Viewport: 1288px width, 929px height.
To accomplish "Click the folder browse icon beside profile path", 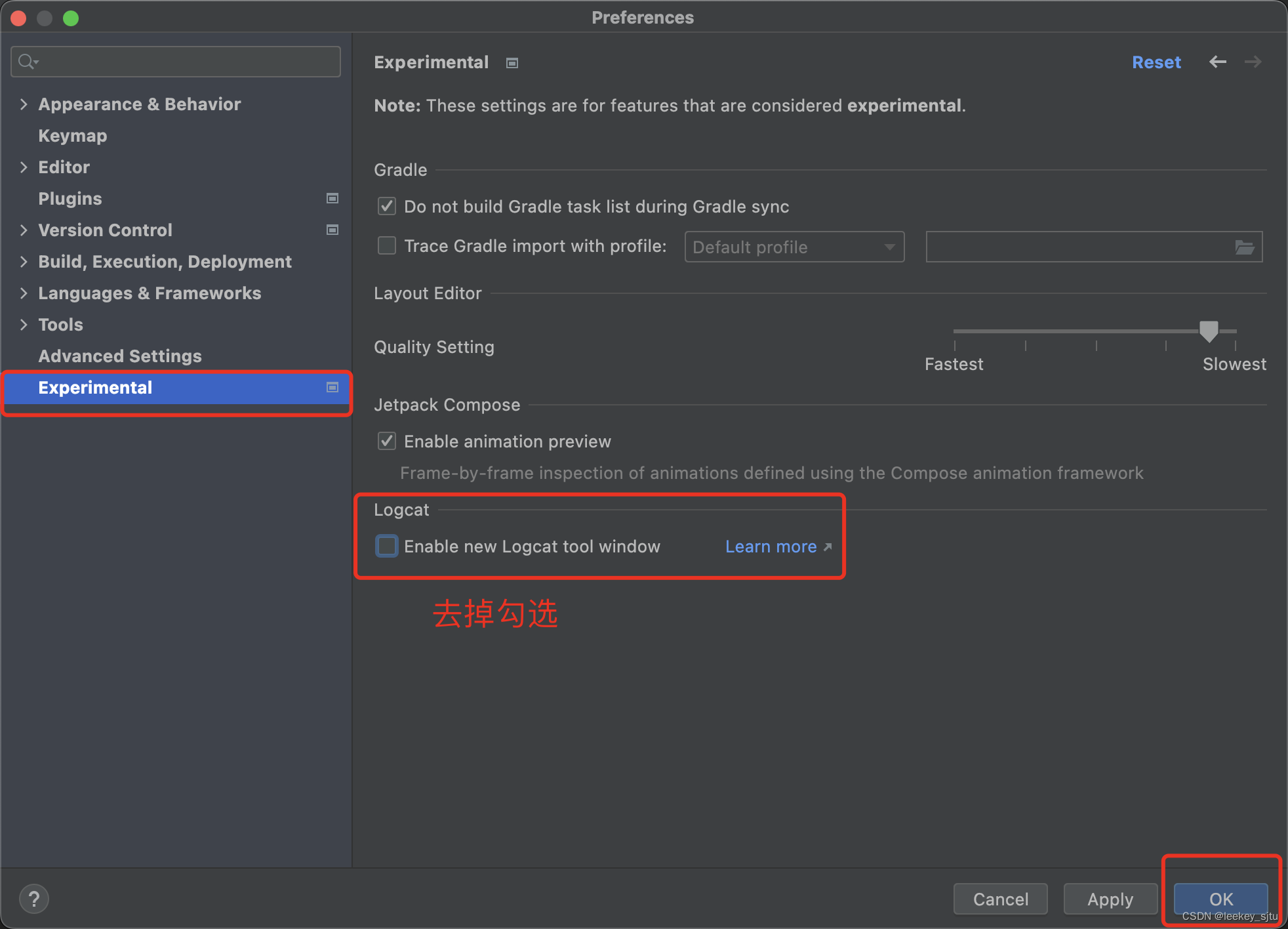I will pos(1245,247).
